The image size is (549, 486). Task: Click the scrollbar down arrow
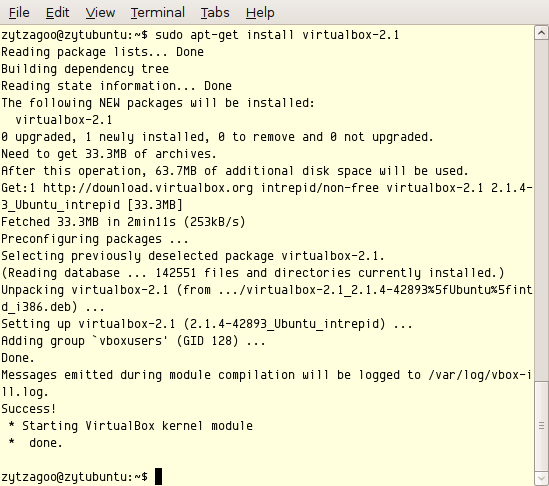541,478
